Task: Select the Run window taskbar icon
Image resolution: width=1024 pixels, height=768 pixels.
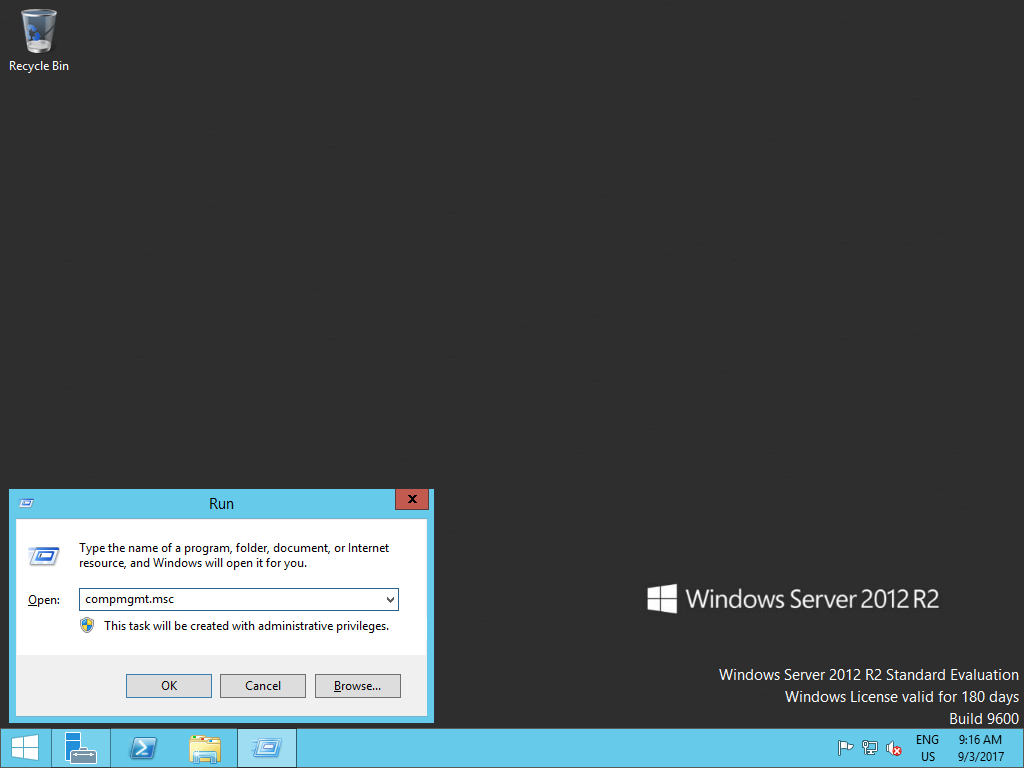Action: pos(266,747)
